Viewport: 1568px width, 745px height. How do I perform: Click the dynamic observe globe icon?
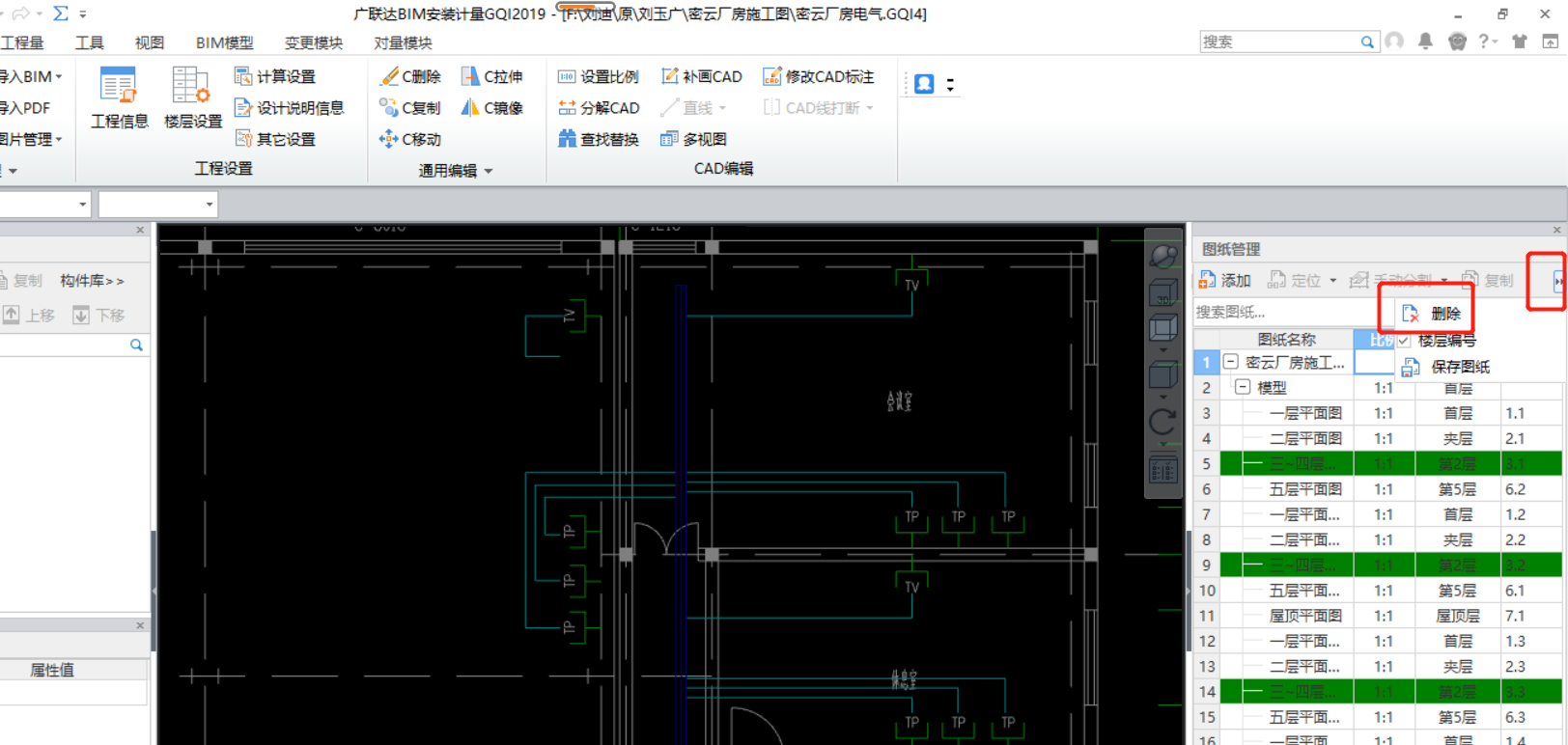[x=1163, y=256]
